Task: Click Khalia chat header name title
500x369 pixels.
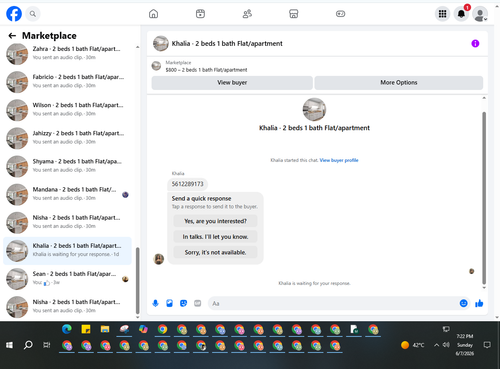Action: [x=227, y=44]
